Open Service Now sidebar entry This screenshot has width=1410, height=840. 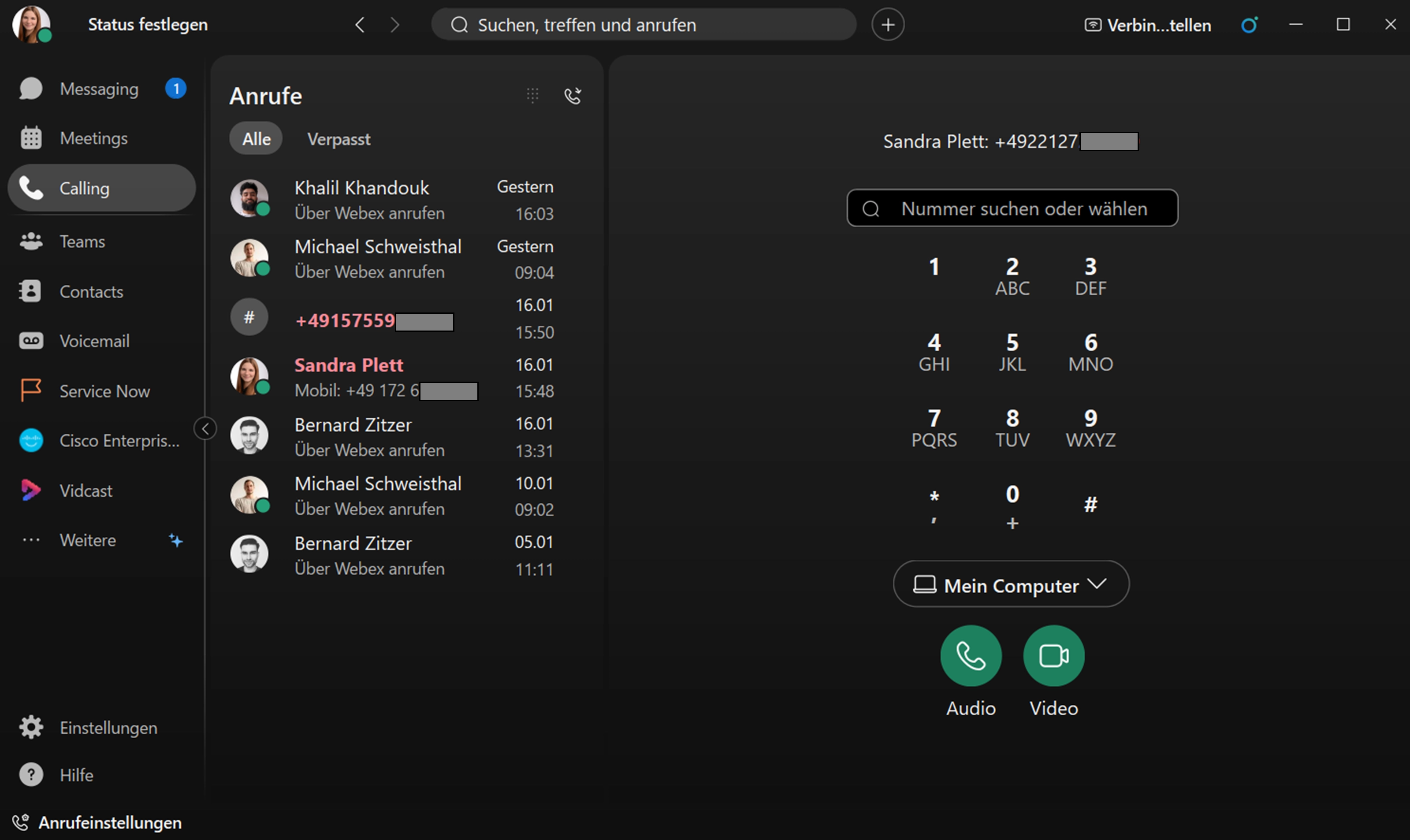pos(104,391)
